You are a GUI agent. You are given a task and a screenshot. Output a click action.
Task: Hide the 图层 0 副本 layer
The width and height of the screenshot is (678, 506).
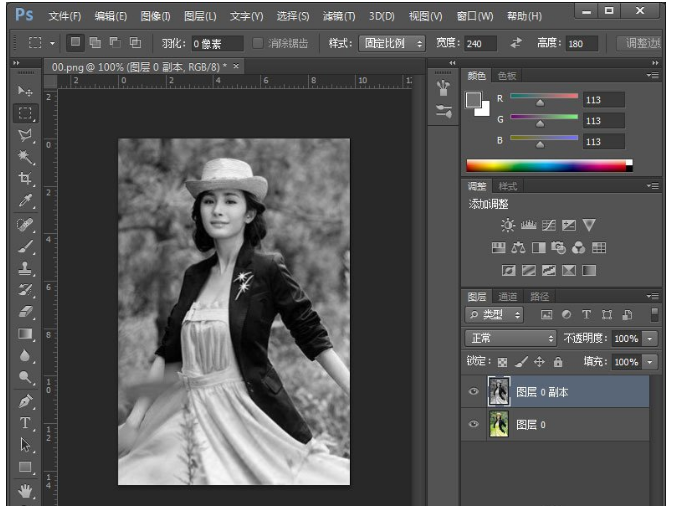[474, 392]
